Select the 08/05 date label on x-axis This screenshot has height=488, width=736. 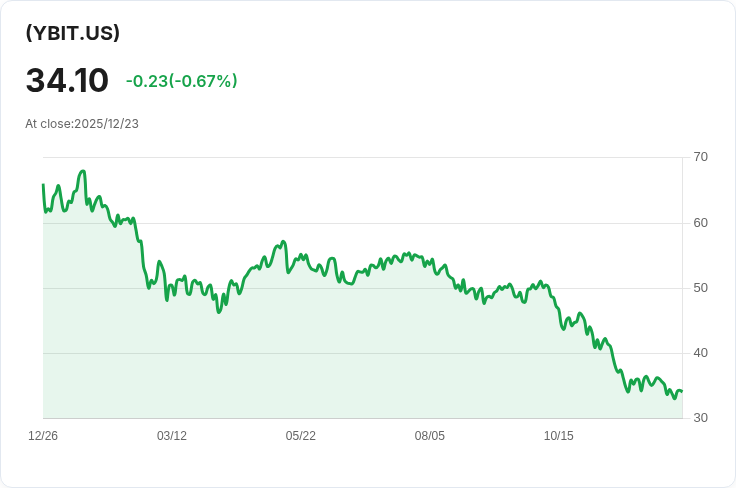click(x=430, y=436)
